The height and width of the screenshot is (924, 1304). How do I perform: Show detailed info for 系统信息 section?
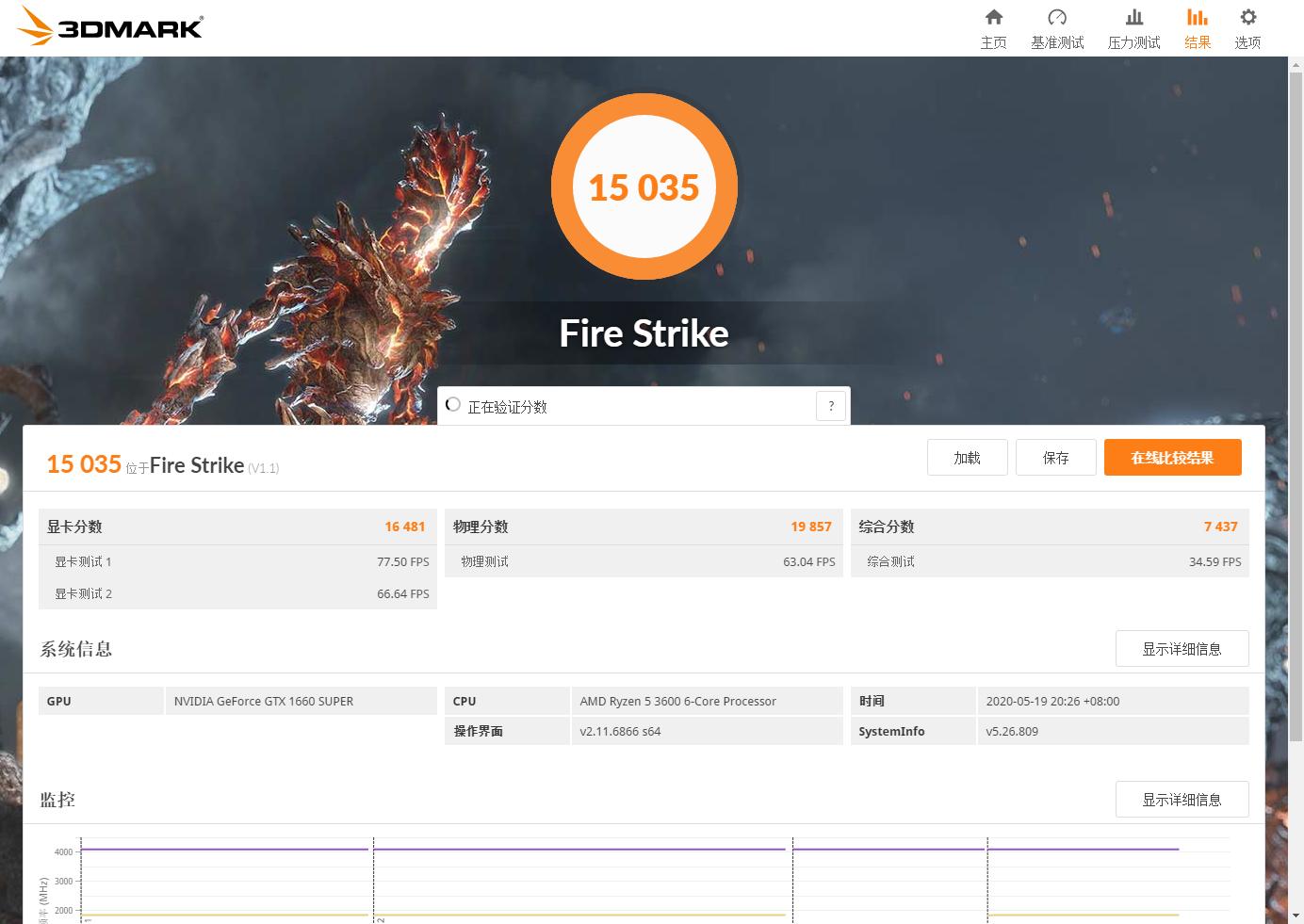point(1182,649)
